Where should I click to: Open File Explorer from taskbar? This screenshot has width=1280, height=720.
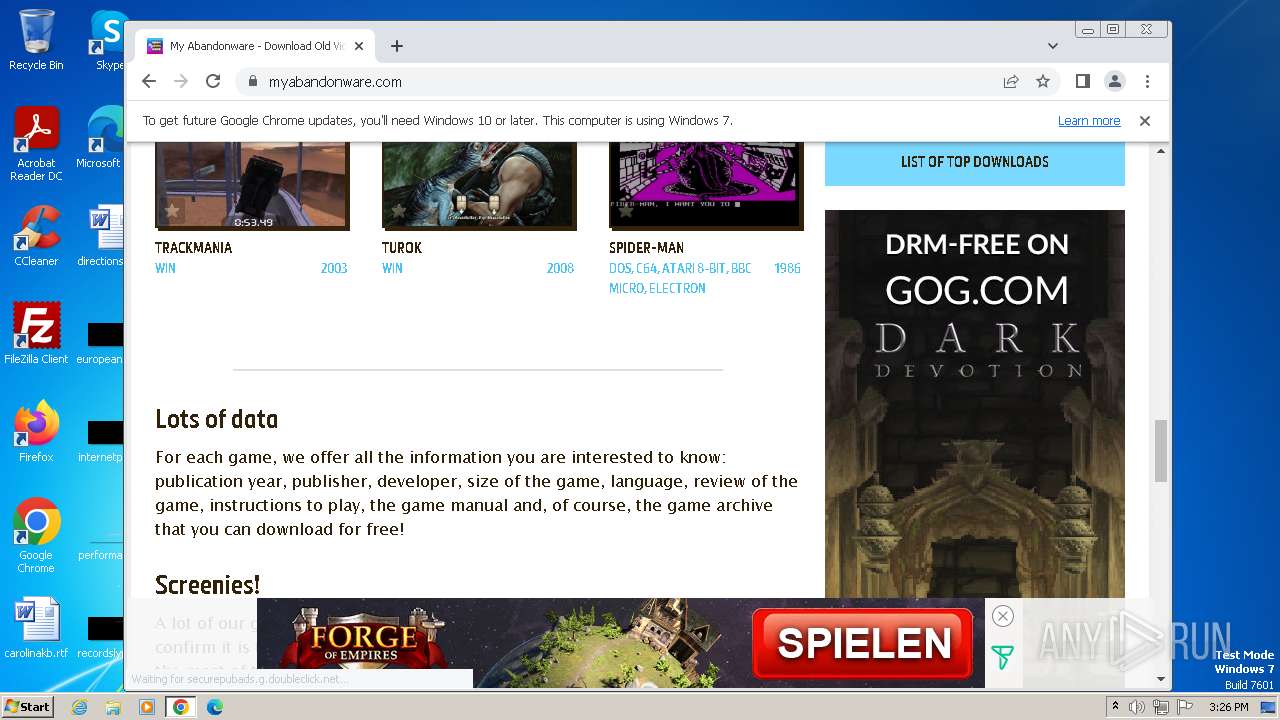coord(113,707)
